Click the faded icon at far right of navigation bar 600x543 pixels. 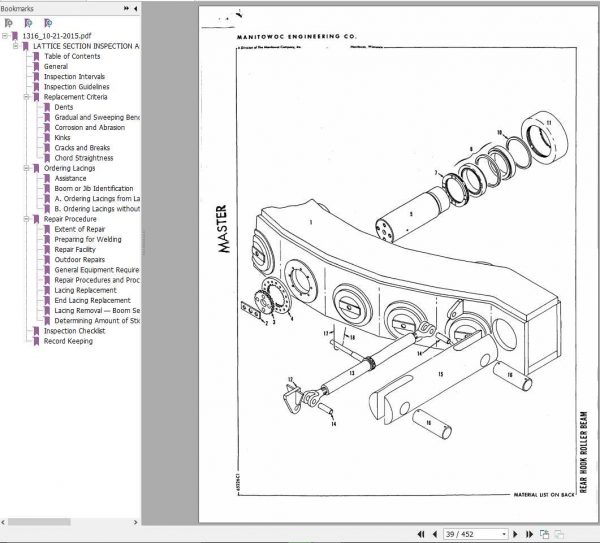[559, 534]
